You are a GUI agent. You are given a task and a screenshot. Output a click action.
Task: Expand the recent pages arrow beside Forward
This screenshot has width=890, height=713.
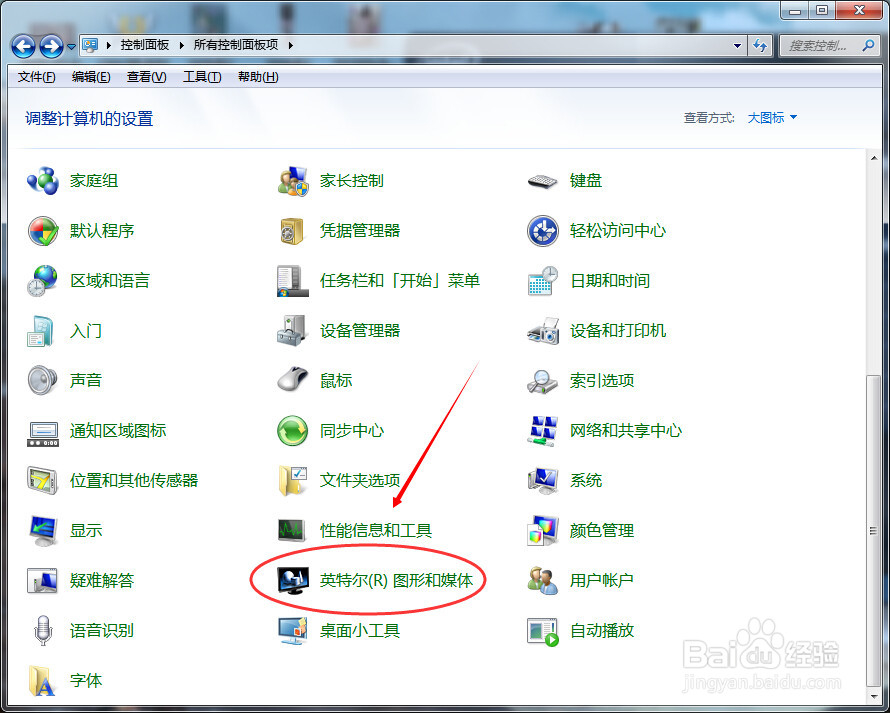pyautogui.click(x=71, y=47)
